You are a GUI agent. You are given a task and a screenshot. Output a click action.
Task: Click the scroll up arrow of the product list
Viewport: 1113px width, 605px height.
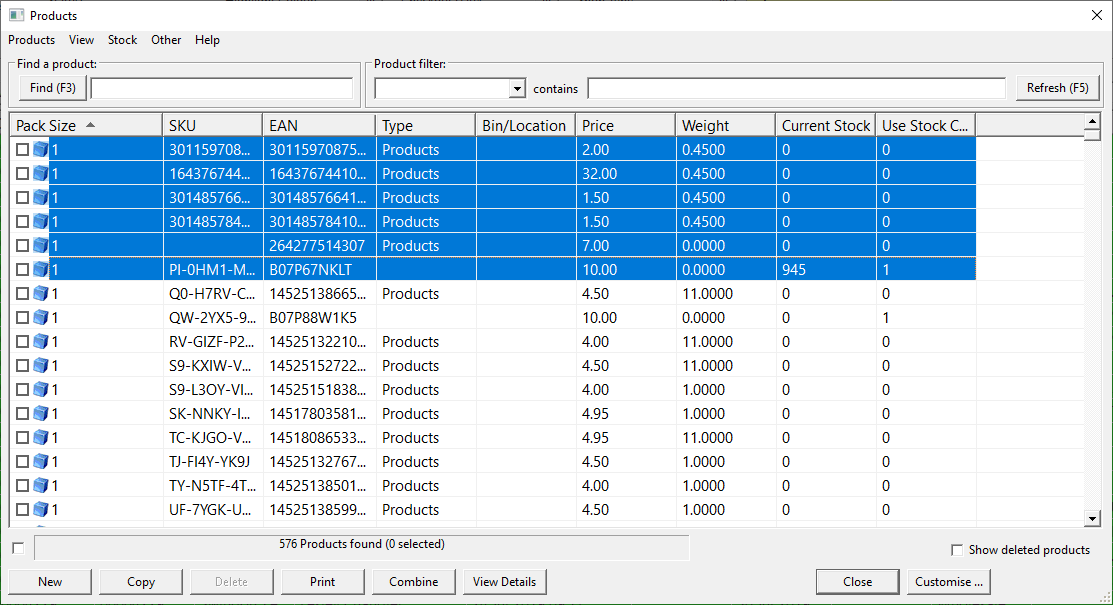pos(1092,121)
